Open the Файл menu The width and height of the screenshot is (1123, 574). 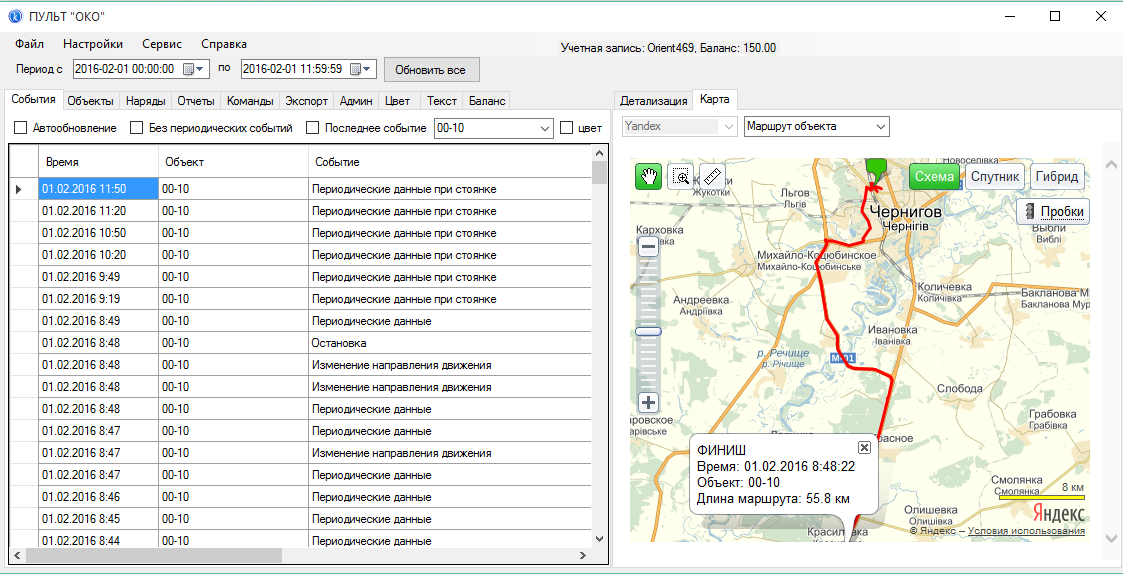point(29,44)
